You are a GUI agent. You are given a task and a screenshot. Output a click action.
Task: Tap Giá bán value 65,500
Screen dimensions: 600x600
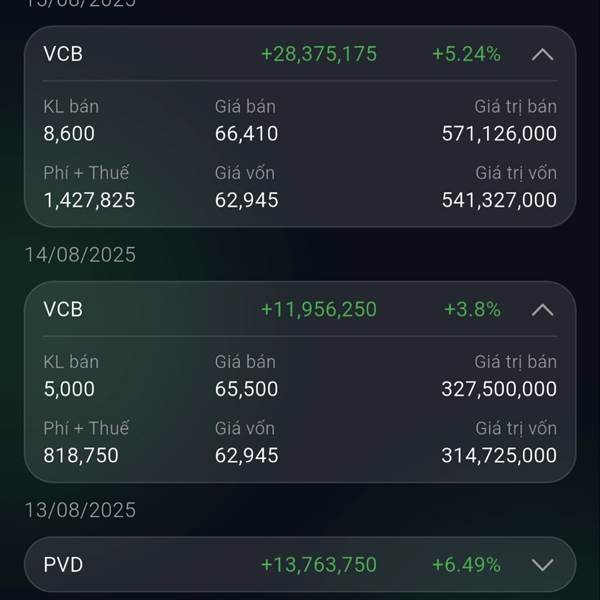click(x=246, y=389)
